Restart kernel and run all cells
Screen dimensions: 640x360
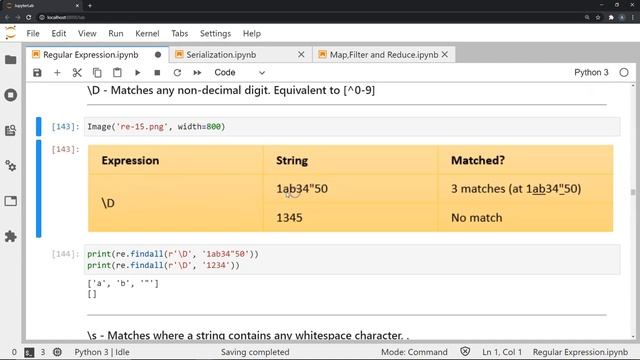tap(197, 73)
